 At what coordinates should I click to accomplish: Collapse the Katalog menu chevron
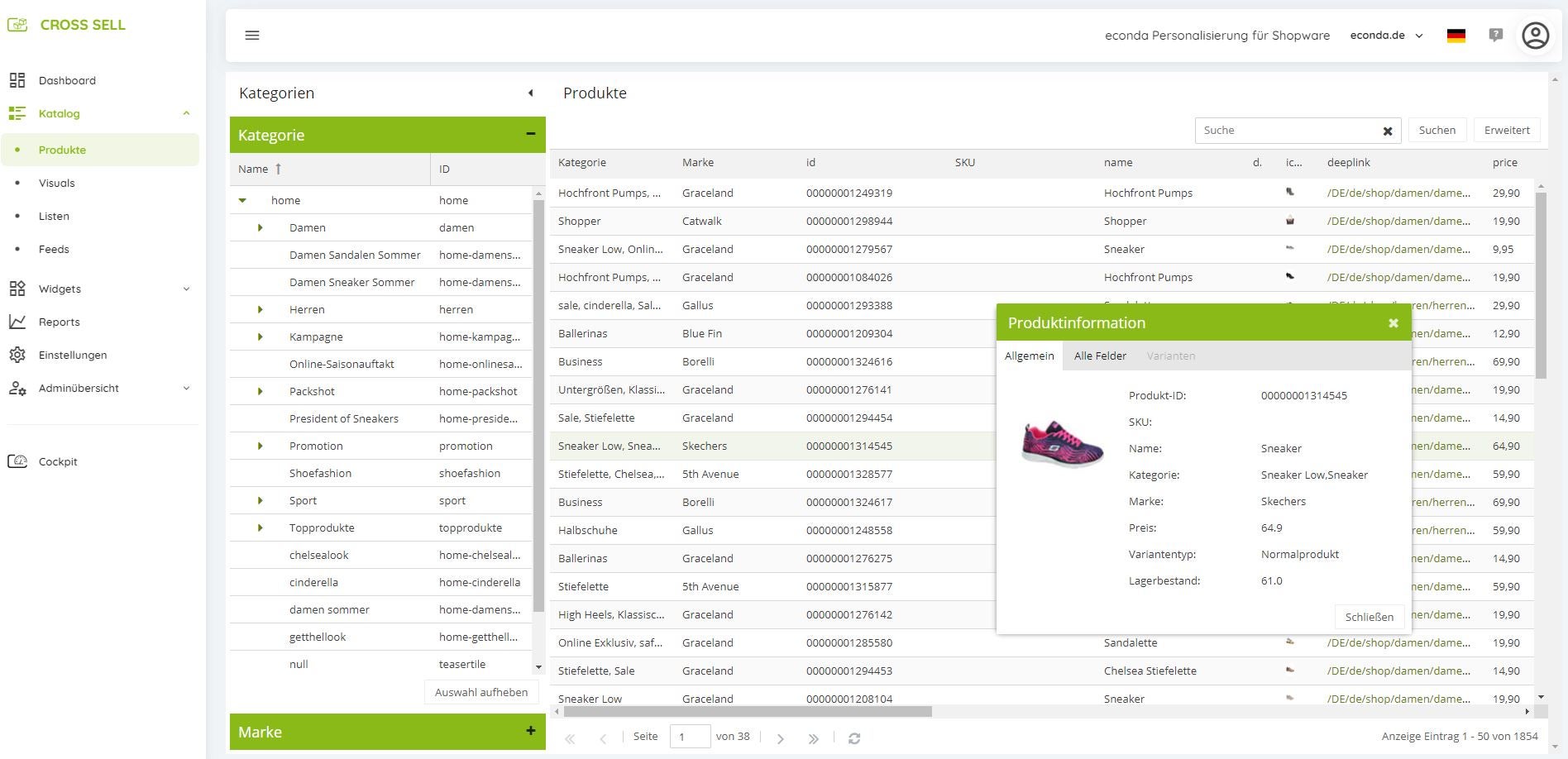tap(186, 113)
